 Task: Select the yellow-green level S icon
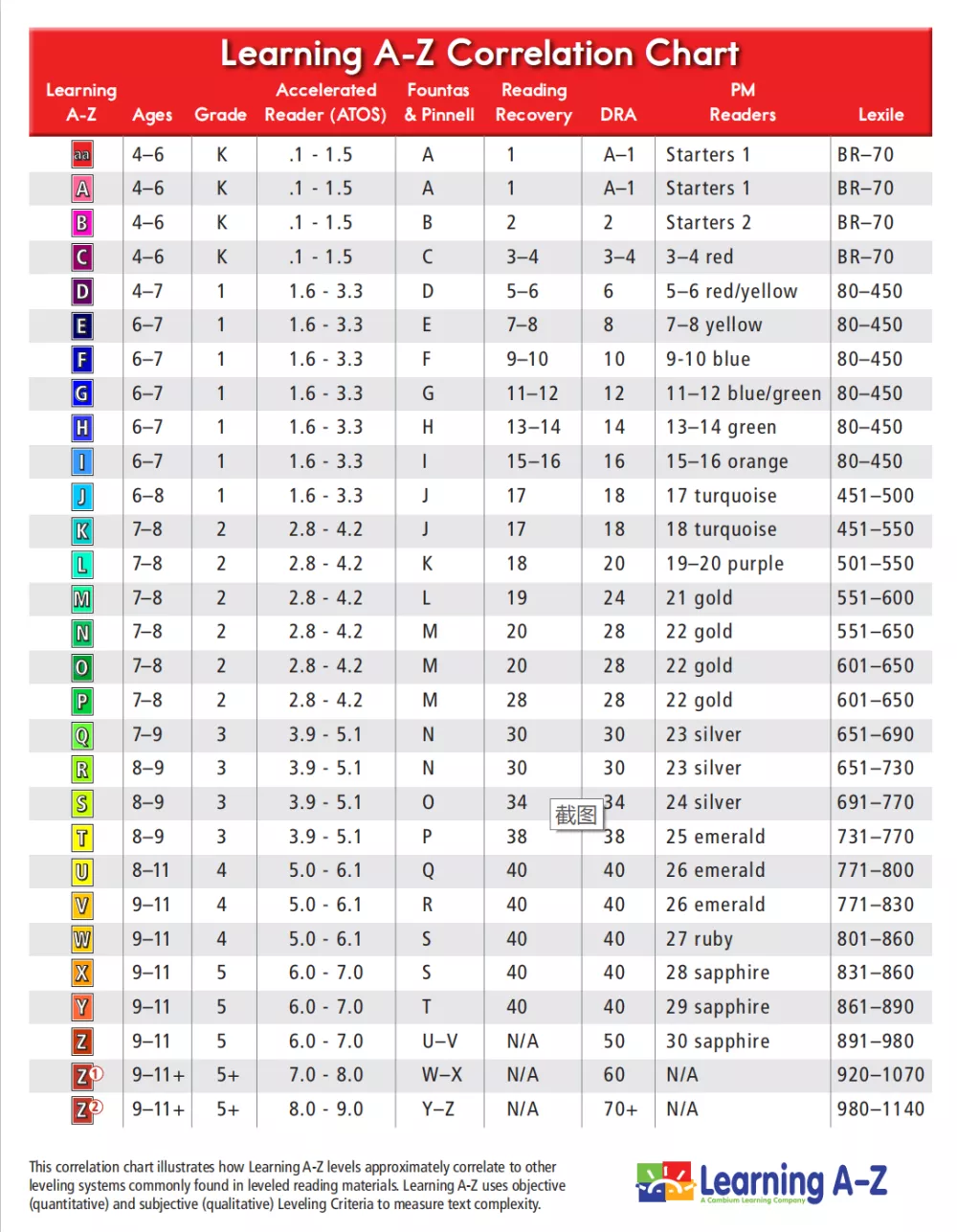[82, 803]
